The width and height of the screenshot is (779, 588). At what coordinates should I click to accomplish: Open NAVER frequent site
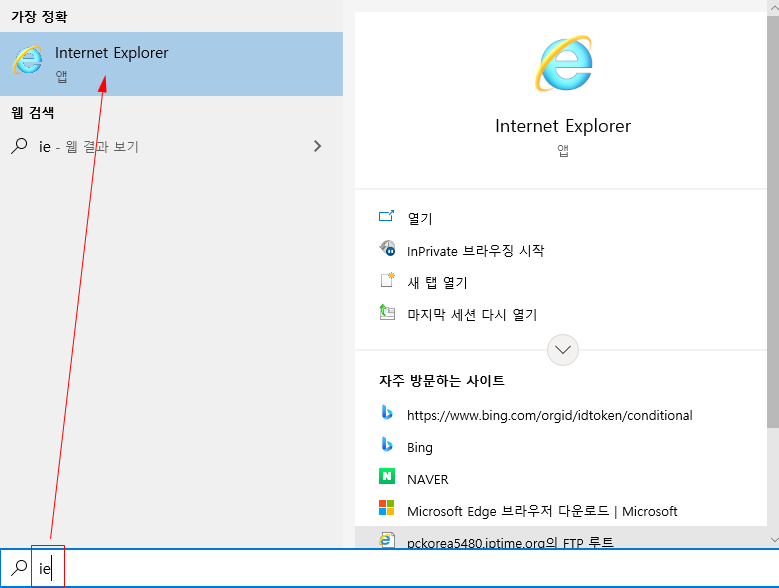click(428, 479)
